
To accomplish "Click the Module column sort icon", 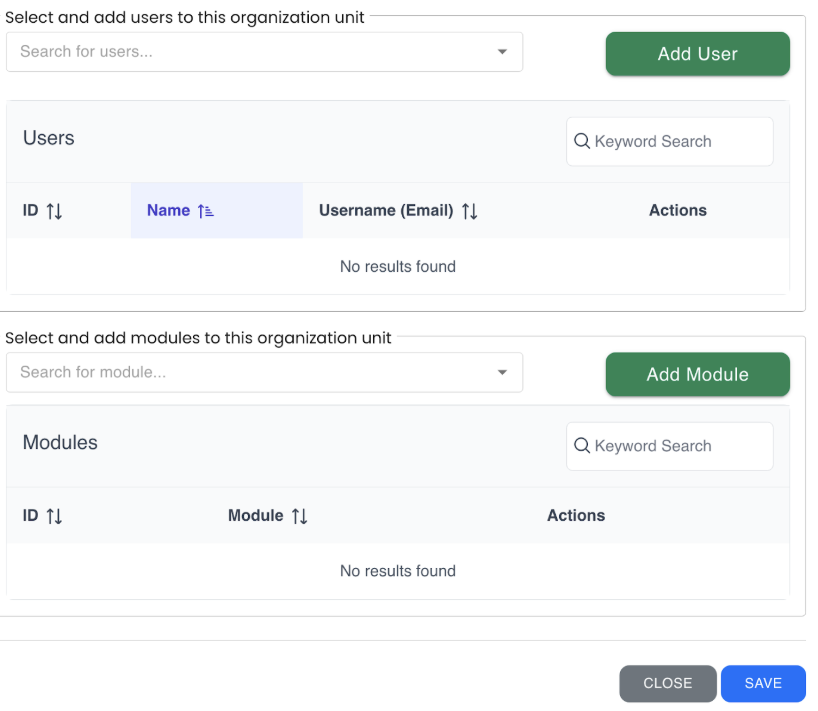I will [x=300, y=516].
